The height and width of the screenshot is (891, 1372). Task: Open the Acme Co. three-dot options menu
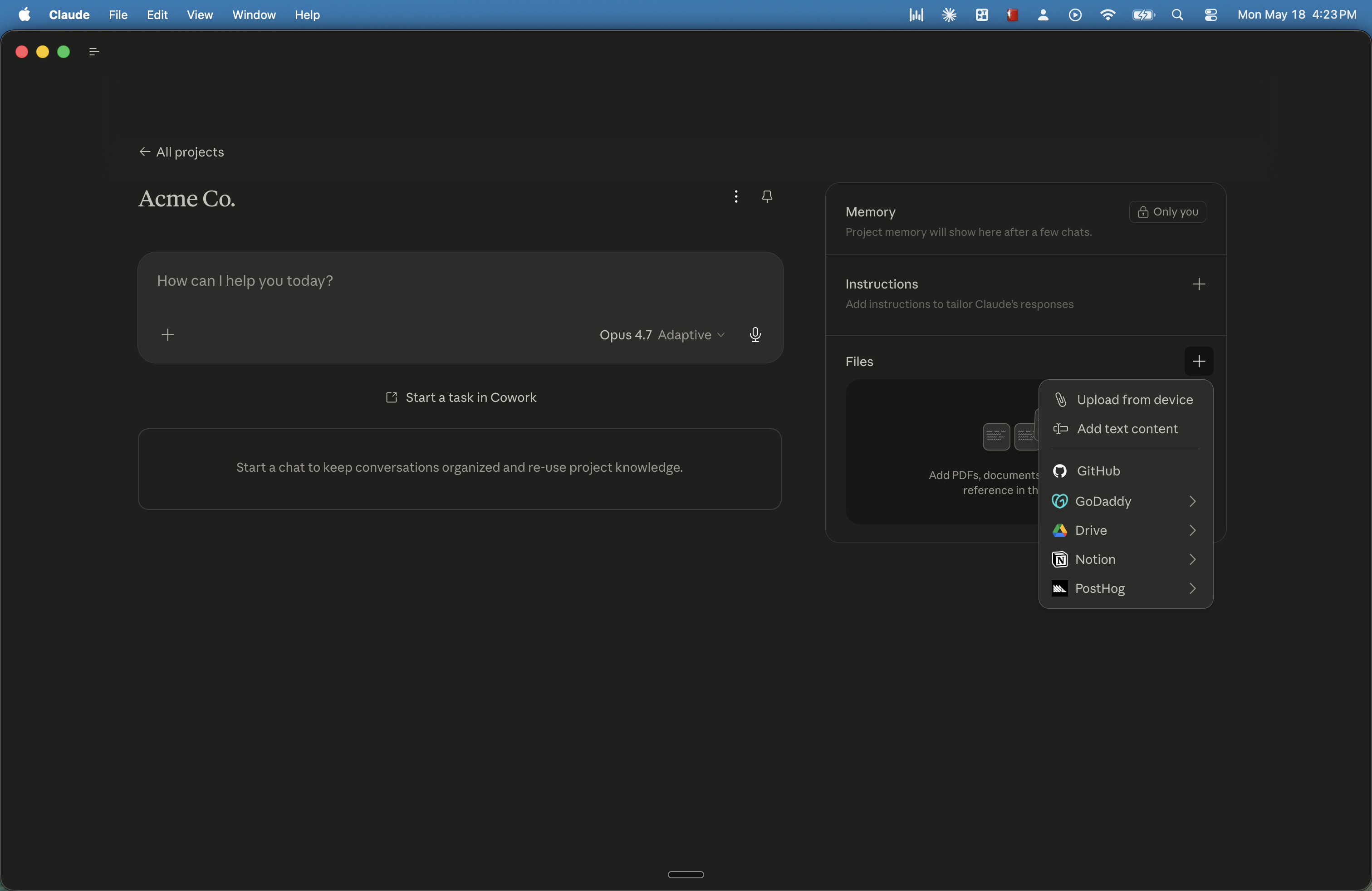[736, 196]
